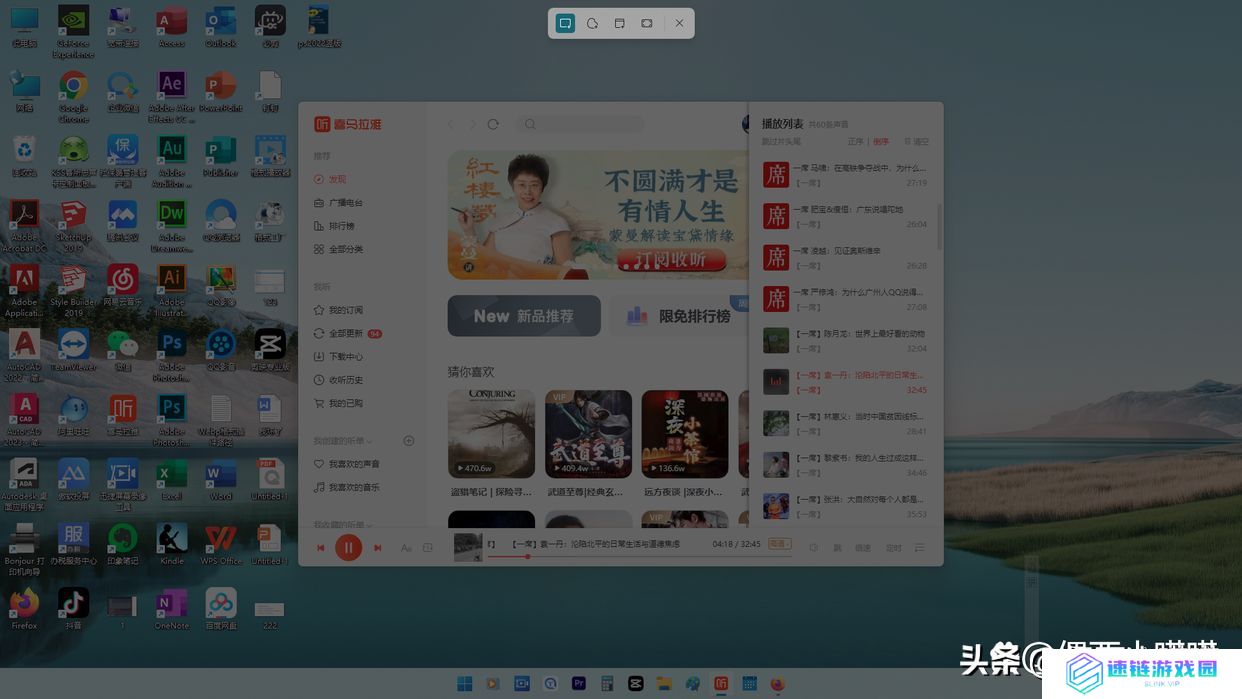Open 发现 in the sidebar
This screenshot has width=1242, height=699.
point(330,179)
